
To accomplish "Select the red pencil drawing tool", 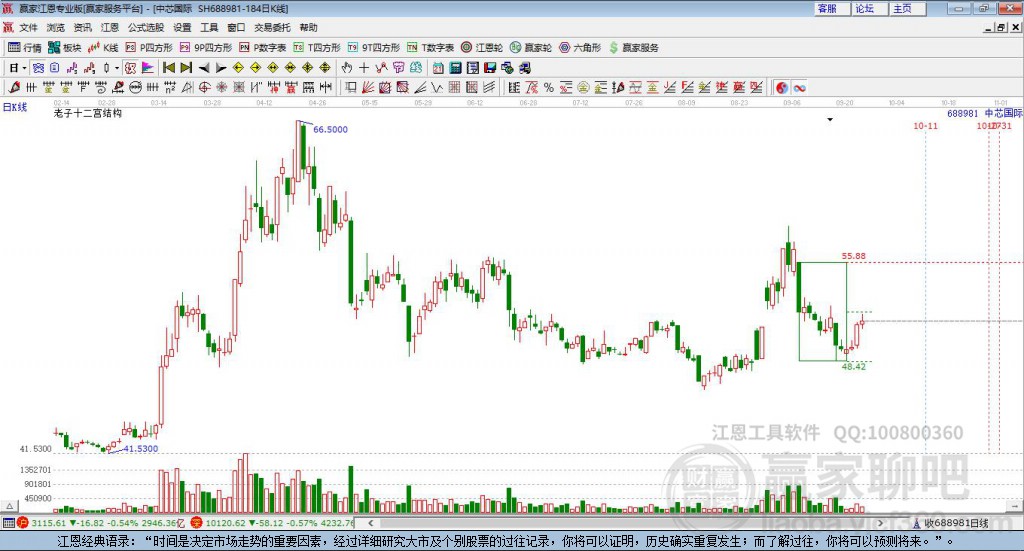I will click(x=14, y=87).
